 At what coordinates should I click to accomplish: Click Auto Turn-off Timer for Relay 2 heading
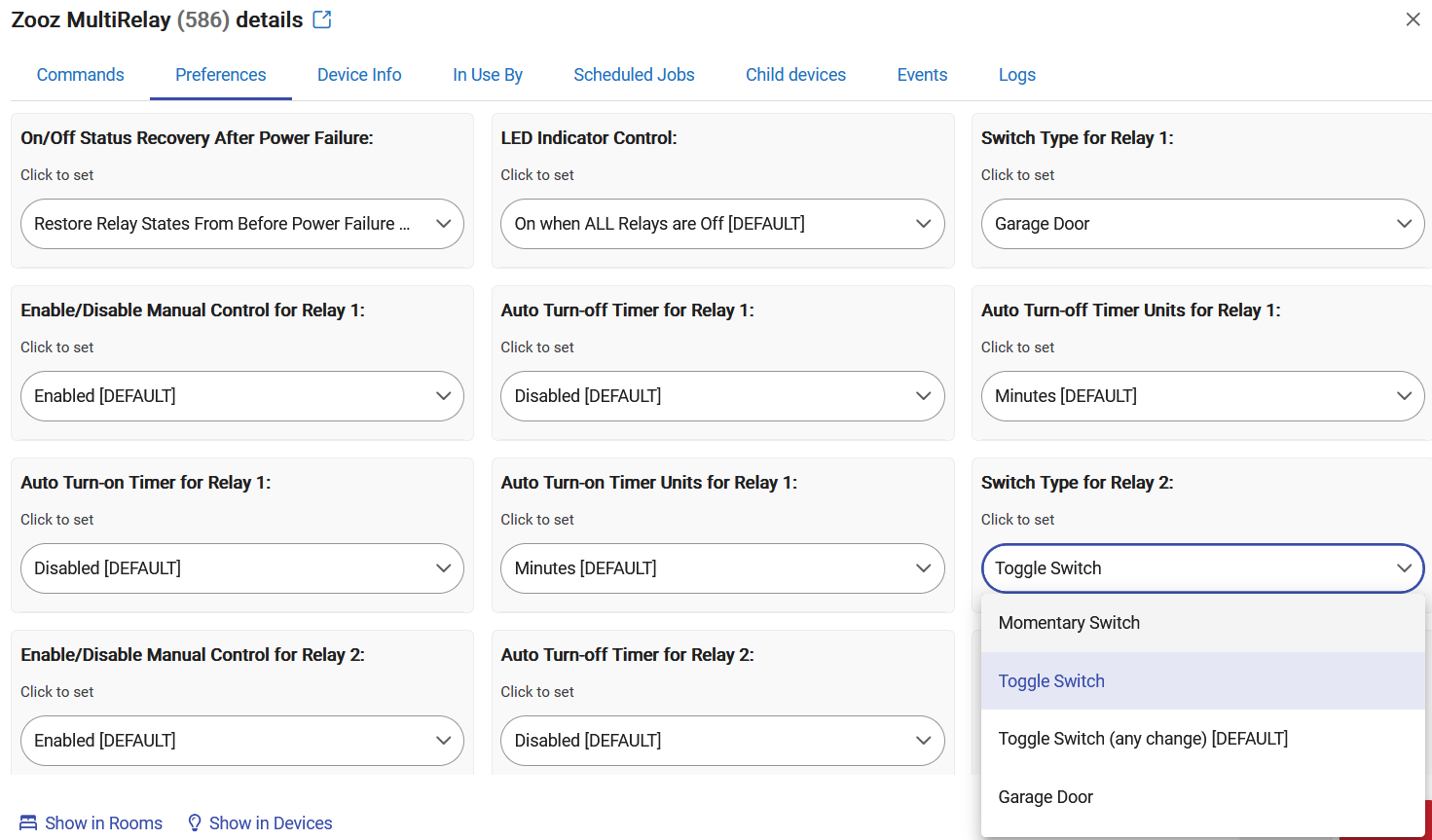pyautogui.click(x=628, y=655)
